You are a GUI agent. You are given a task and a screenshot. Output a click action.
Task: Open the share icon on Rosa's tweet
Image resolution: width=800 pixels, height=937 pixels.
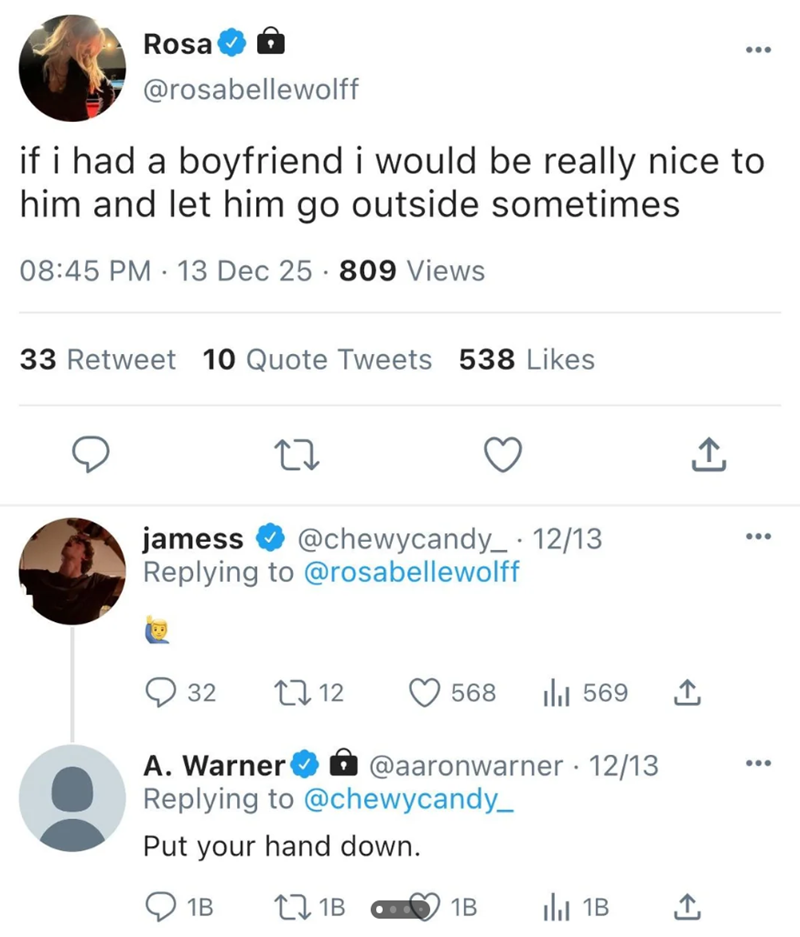click(709, 455)
